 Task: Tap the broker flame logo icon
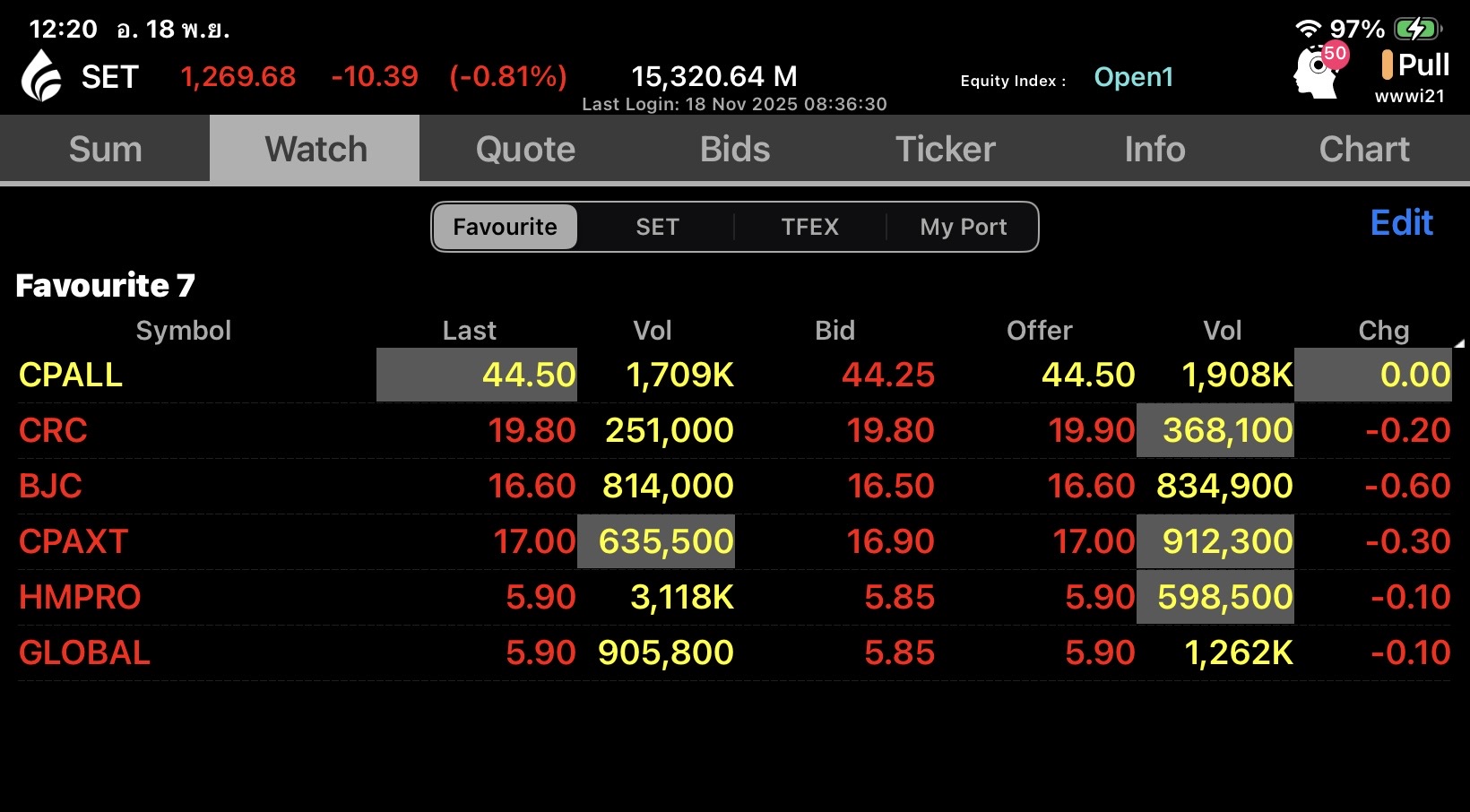click(x=41, y=75)
